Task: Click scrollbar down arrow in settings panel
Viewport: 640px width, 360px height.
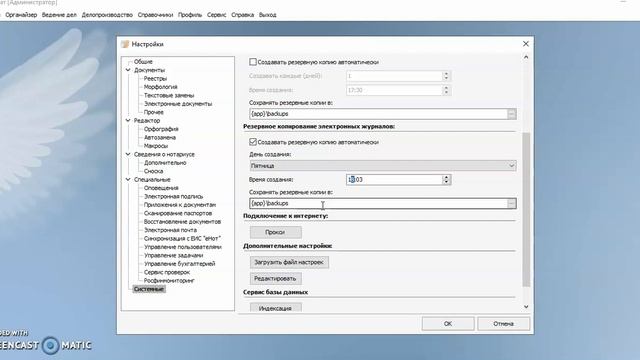Action: pos(526,307)
